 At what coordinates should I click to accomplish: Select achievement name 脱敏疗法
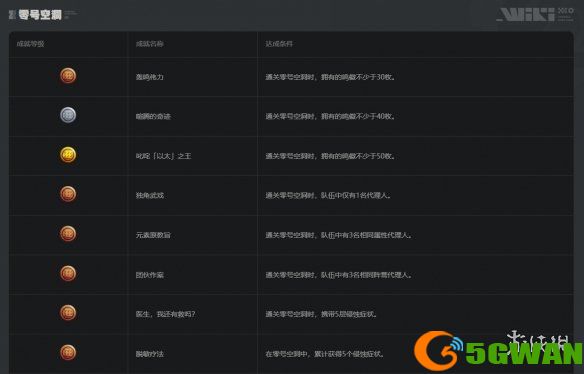pyautogui.click(x=150, y=354)
